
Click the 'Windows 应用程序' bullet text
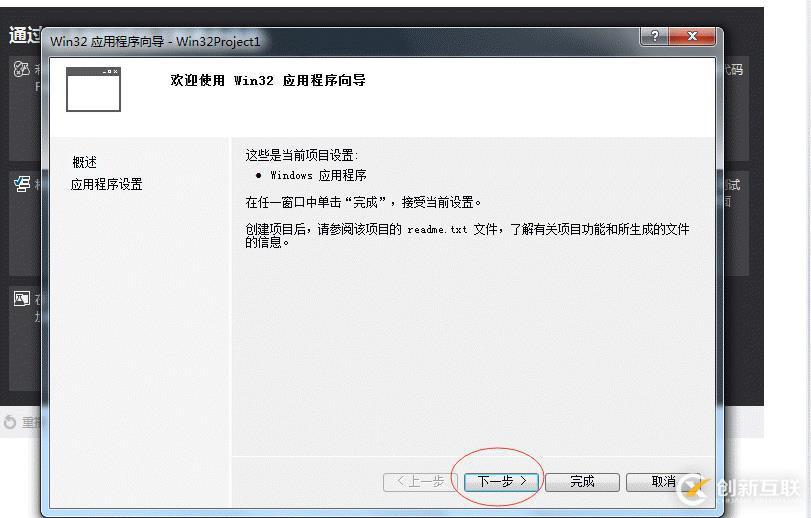(x=318, y=175)
